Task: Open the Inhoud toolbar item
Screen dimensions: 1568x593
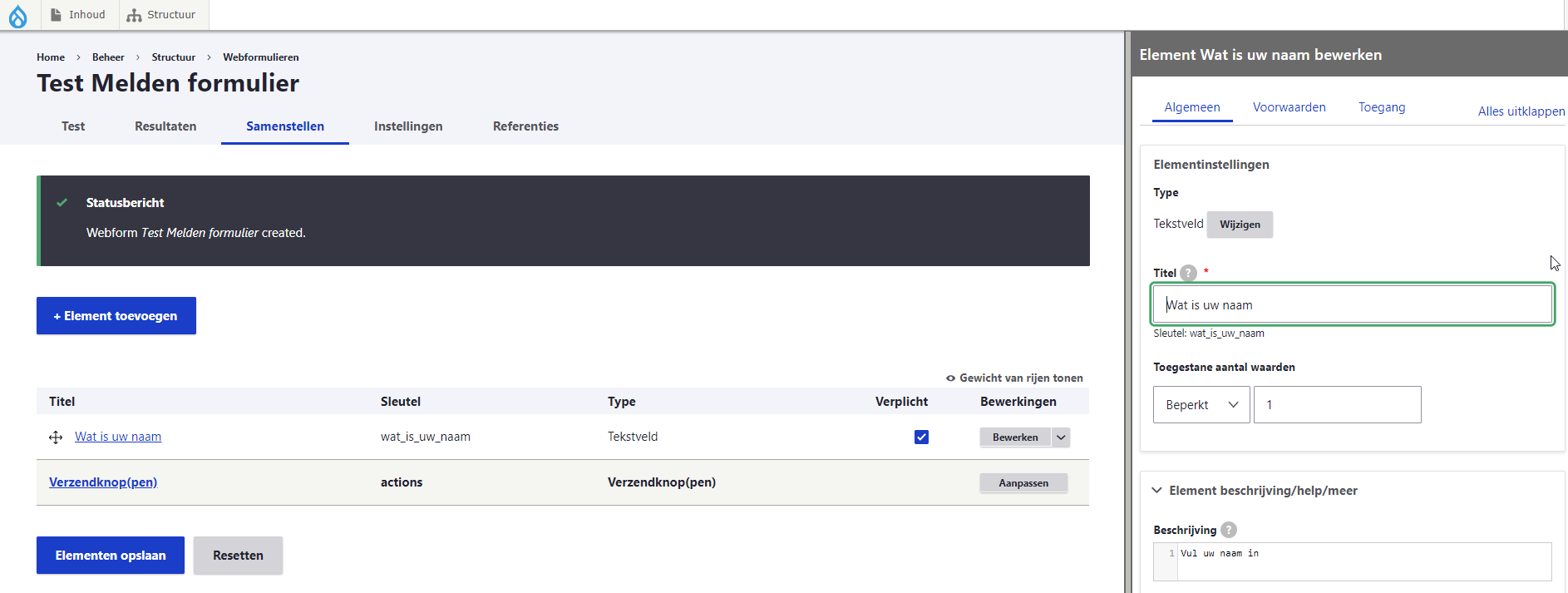Action: click(78, 15)
